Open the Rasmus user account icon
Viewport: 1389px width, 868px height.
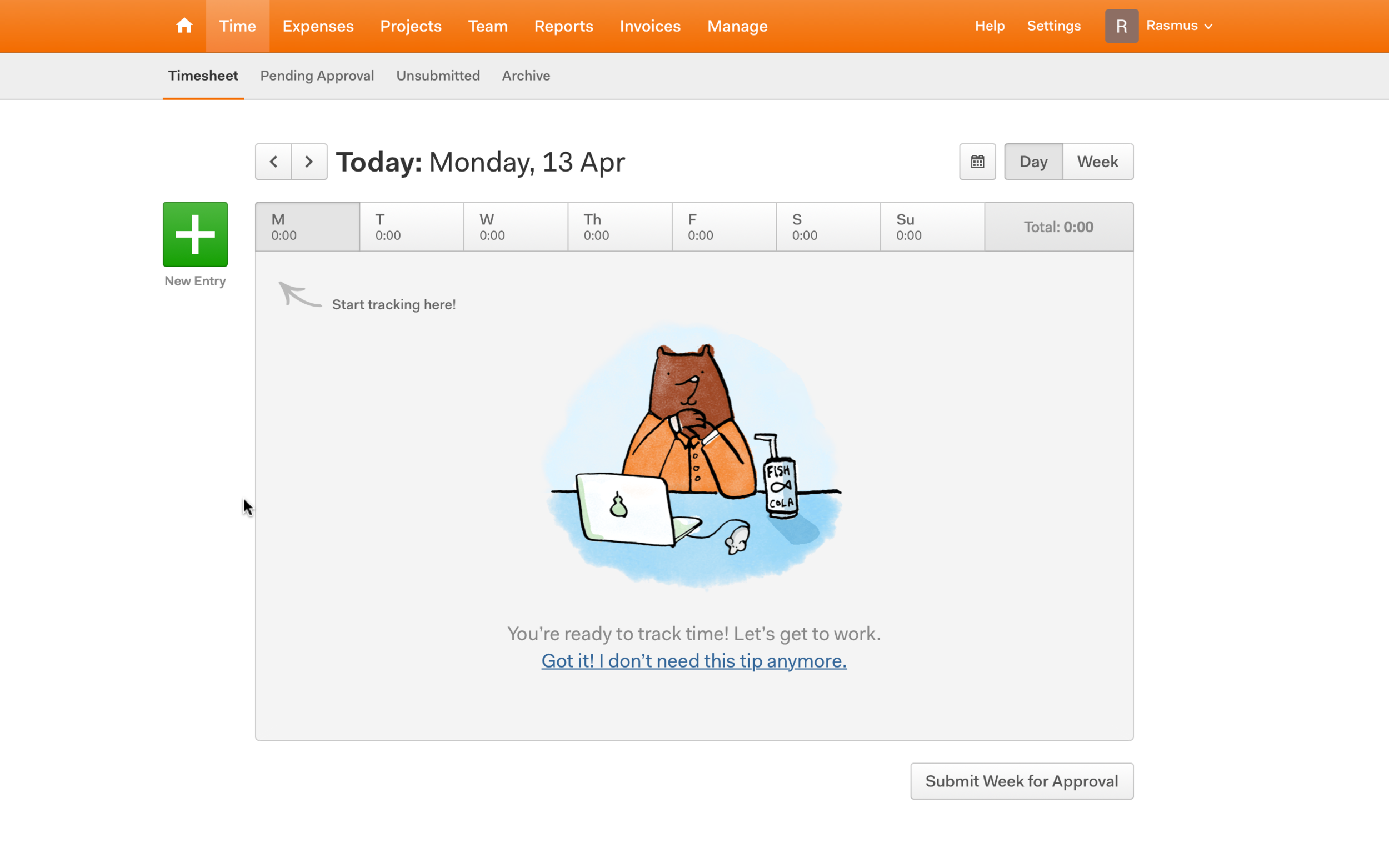point(1121,26)
